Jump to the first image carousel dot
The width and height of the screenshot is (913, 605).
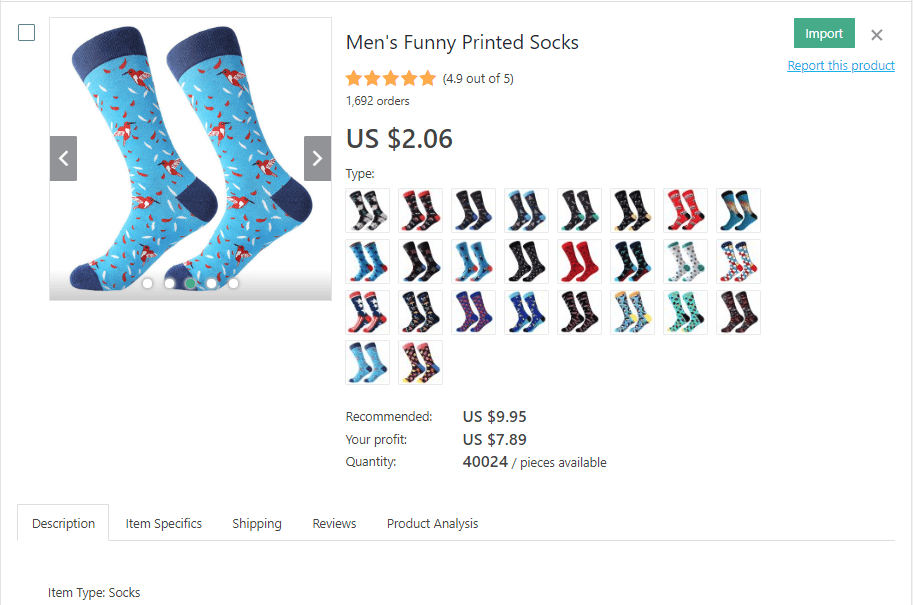pos(148,284)
